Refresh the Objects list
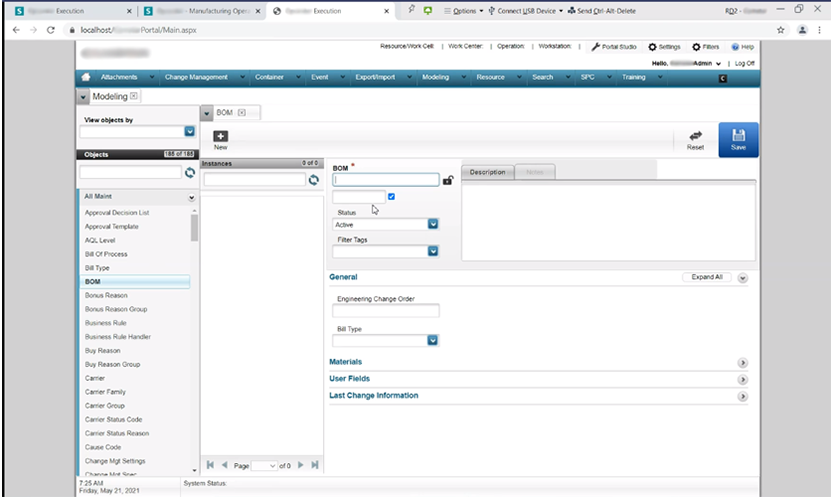The width and height of the screenshot is (834, 497). (189, 173)
